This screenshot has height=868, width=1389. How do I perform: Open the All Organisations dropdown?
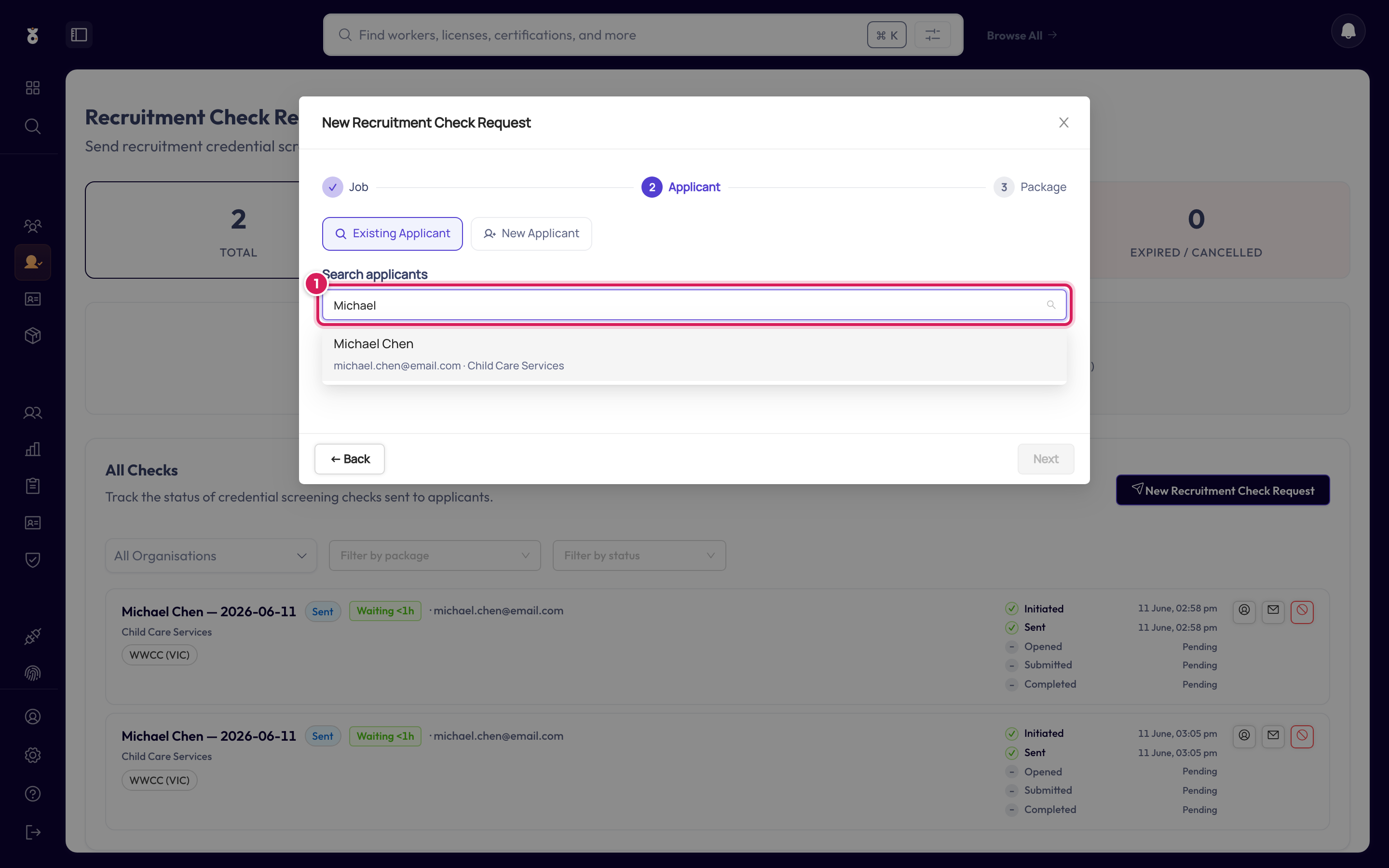(x=211, y=555)
